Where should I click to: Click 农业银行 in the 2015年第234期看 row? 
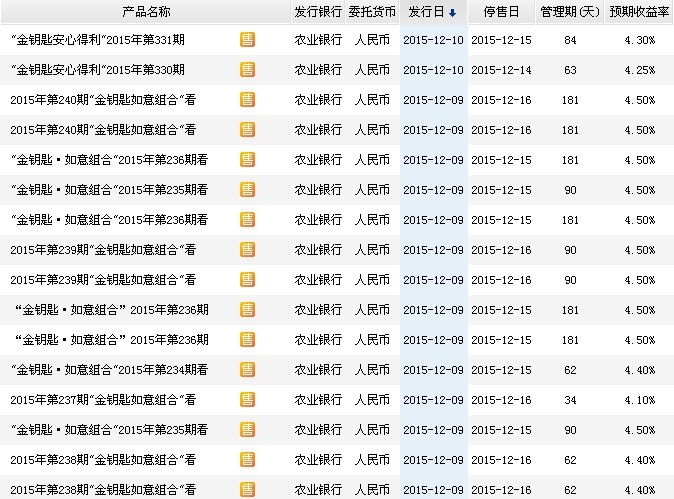point(318,370)
